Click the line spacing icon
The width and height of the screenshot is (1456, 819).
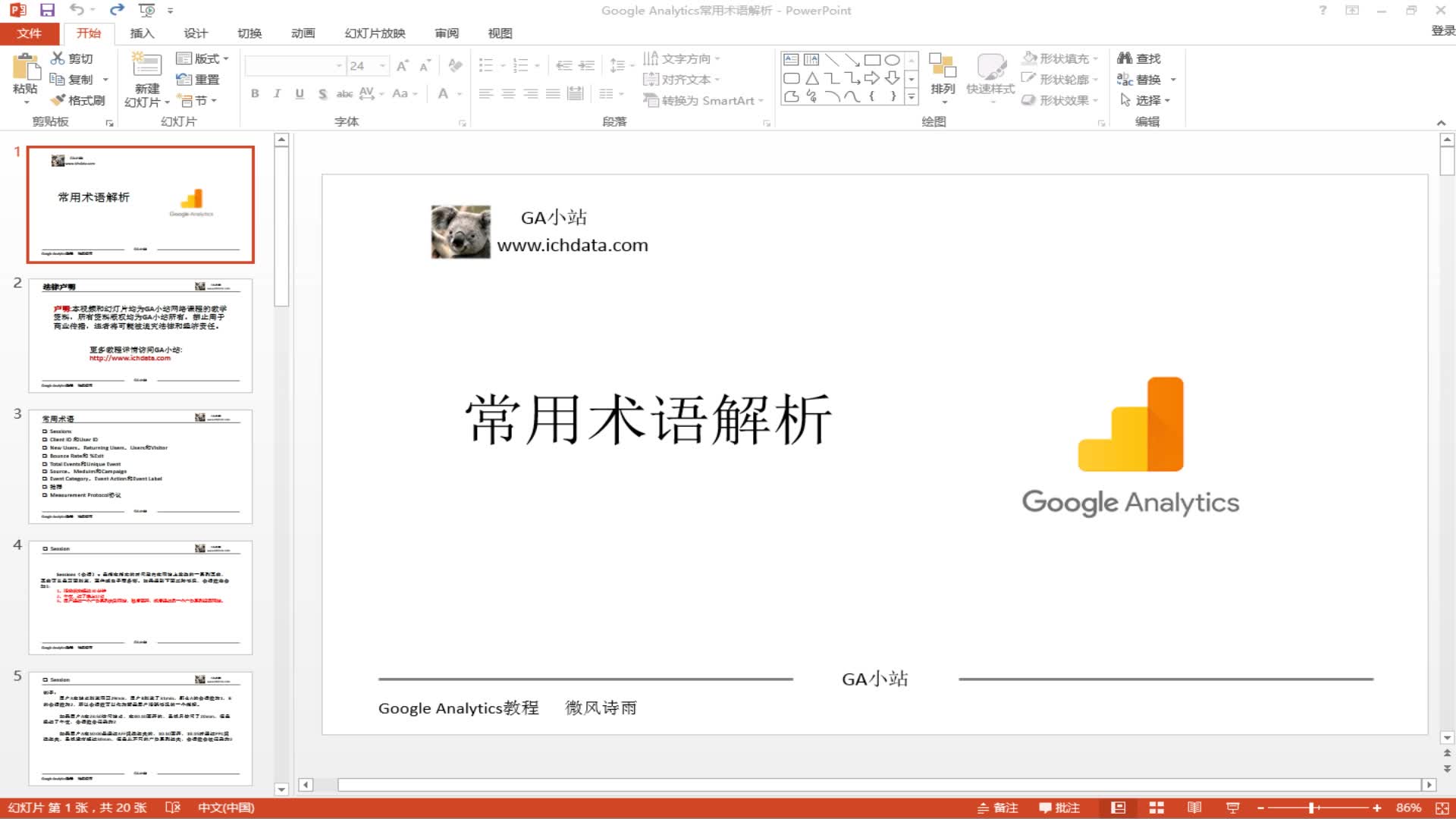point(617,66)
